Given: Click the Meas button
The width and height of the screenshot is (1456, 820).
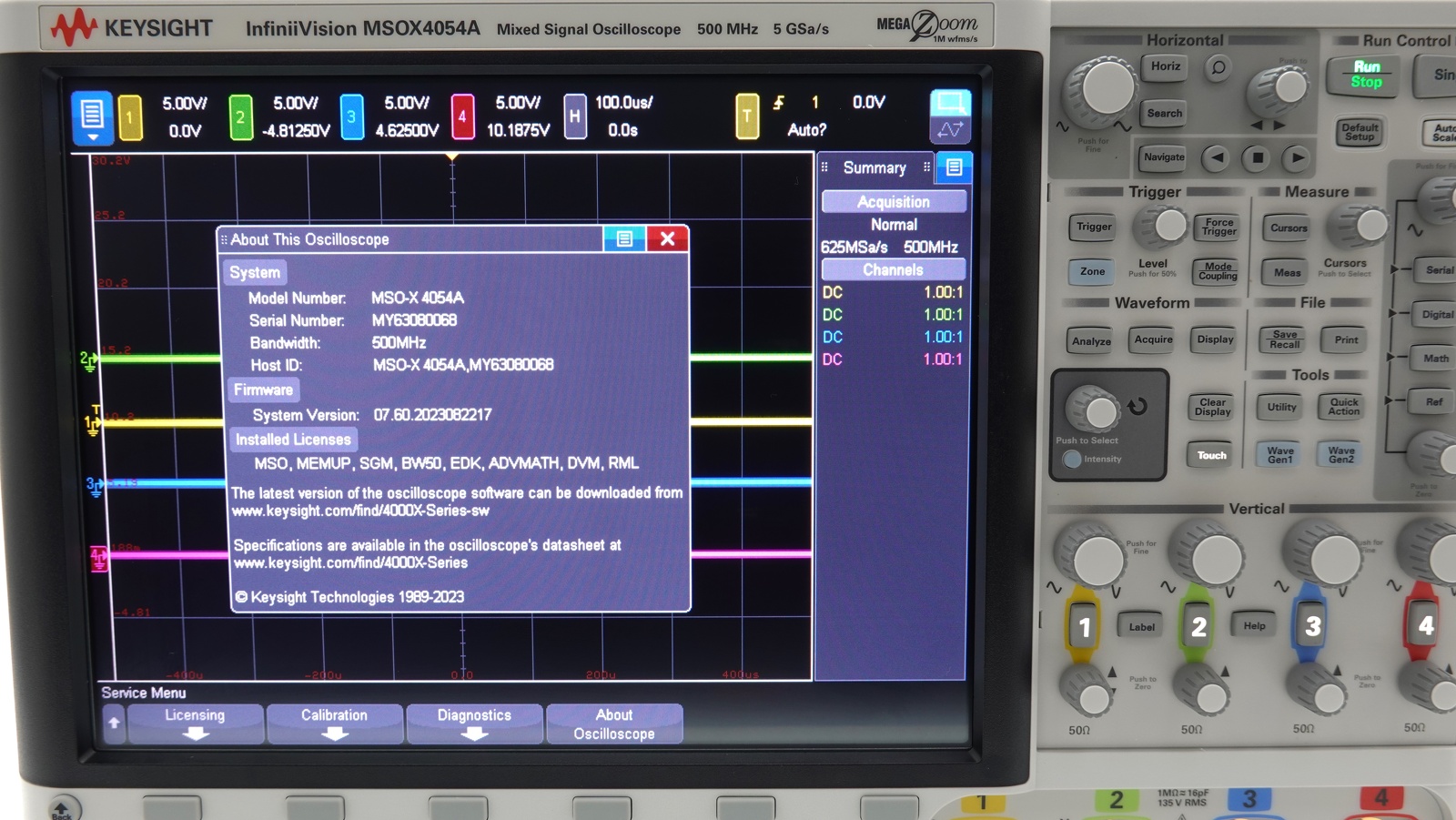Looking at the screenshot, I should (x=1287, y=272).
